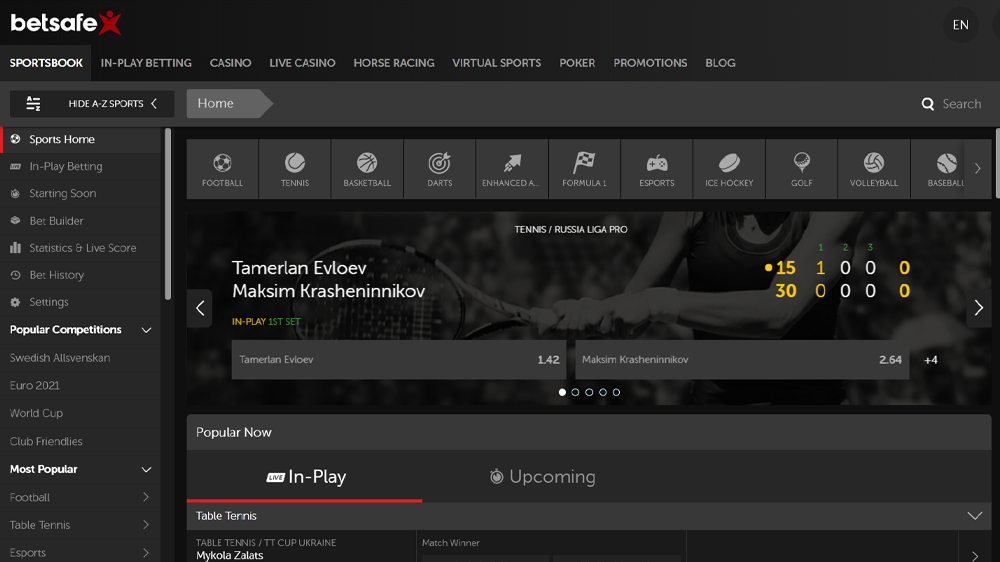Viewport: 1000px width, 562px height.
Task: Open the Enhanced Accas tile
Action: [x=511, y=169]
